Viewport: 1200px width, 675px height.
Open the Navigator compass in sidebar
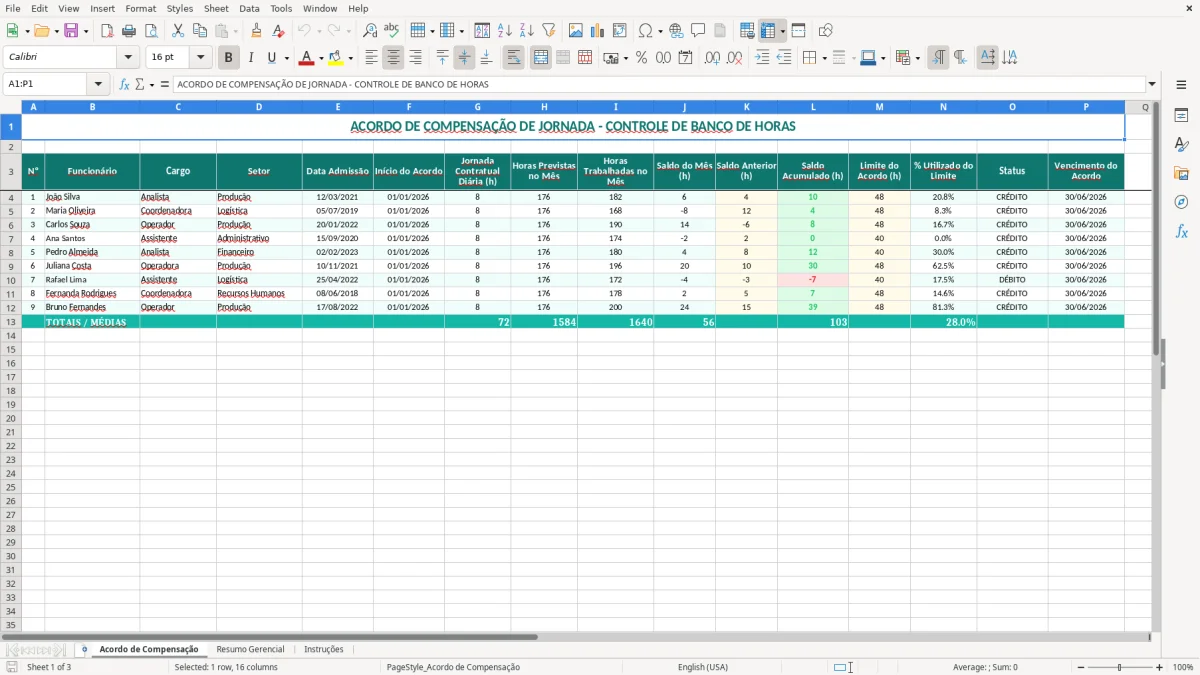point(1181,202)
